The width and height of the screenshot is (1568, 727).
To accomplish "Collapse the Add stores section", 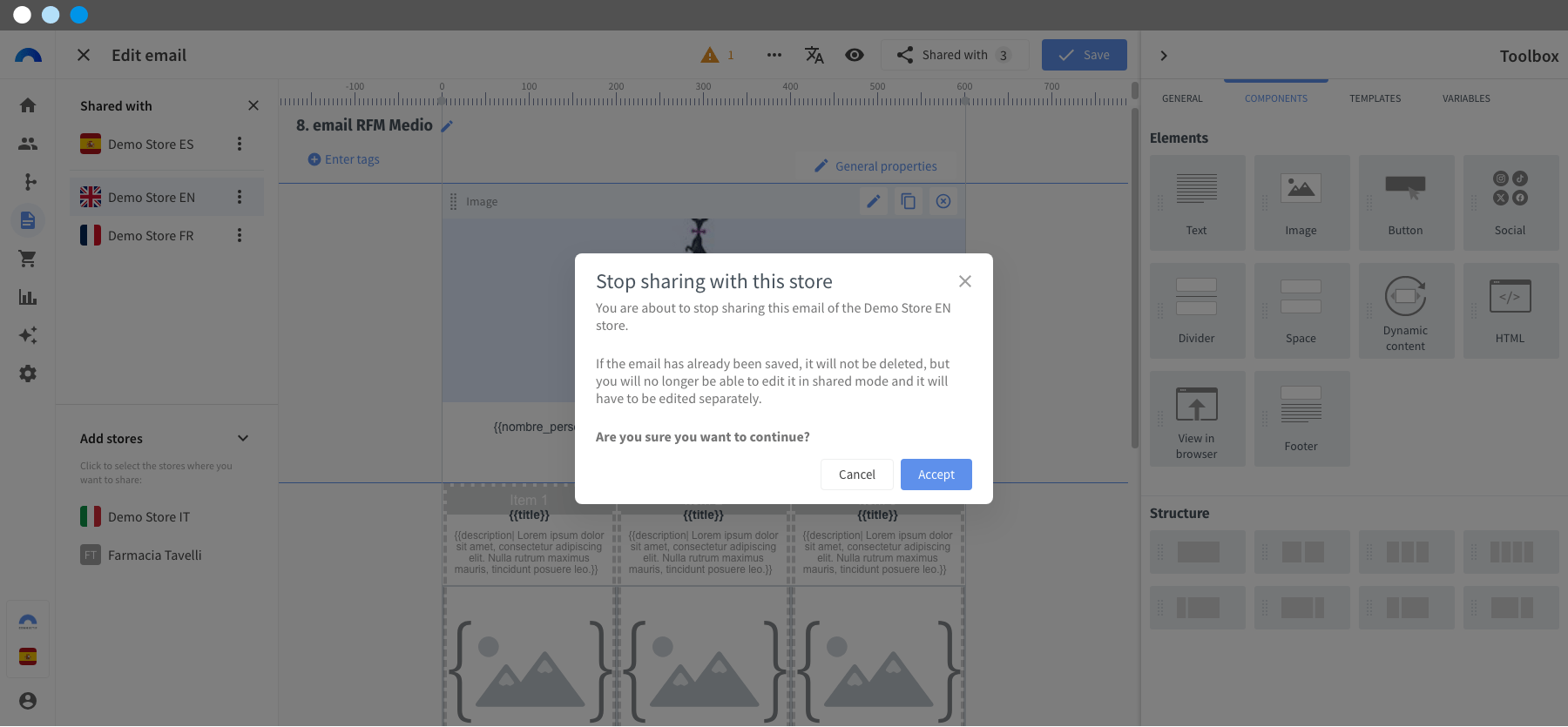I will click(x=243, y=438).
